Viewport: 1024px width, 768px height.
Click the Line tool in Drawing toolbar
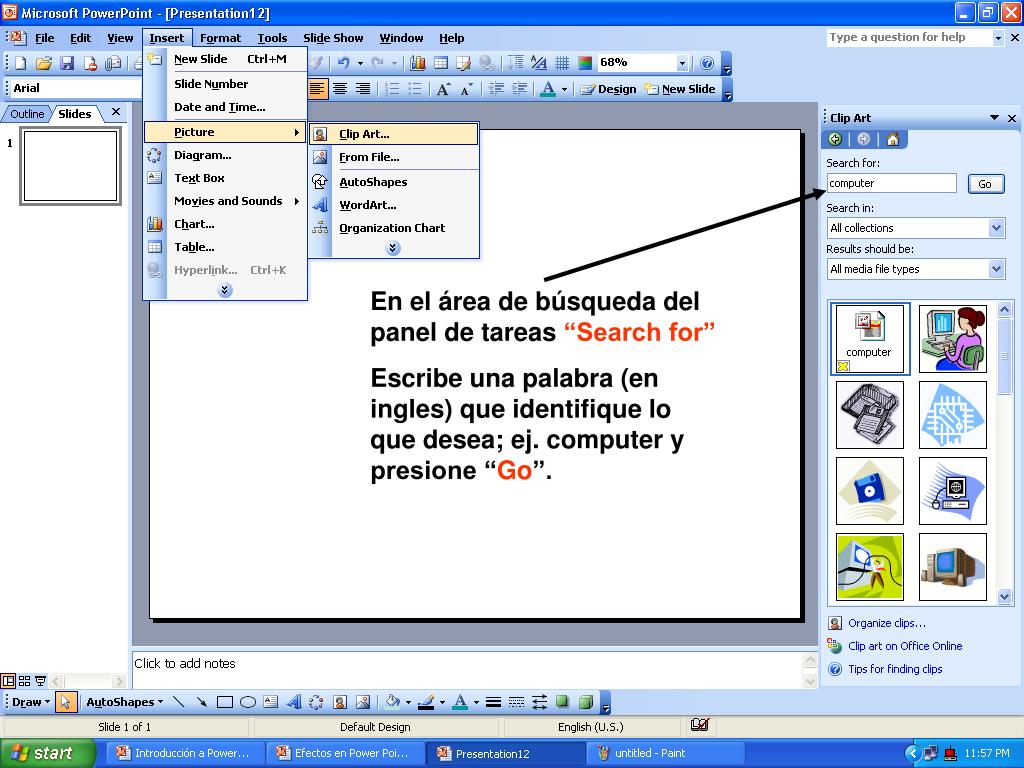tap(178, 702)
